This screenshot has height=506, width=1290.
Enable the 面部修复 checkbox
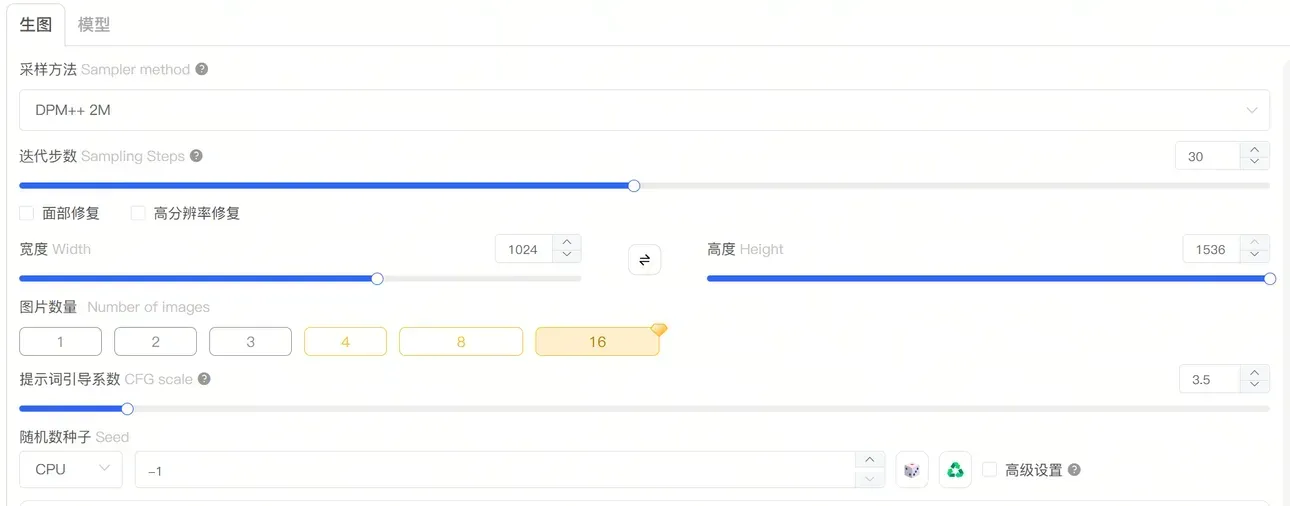click(27, 213)
